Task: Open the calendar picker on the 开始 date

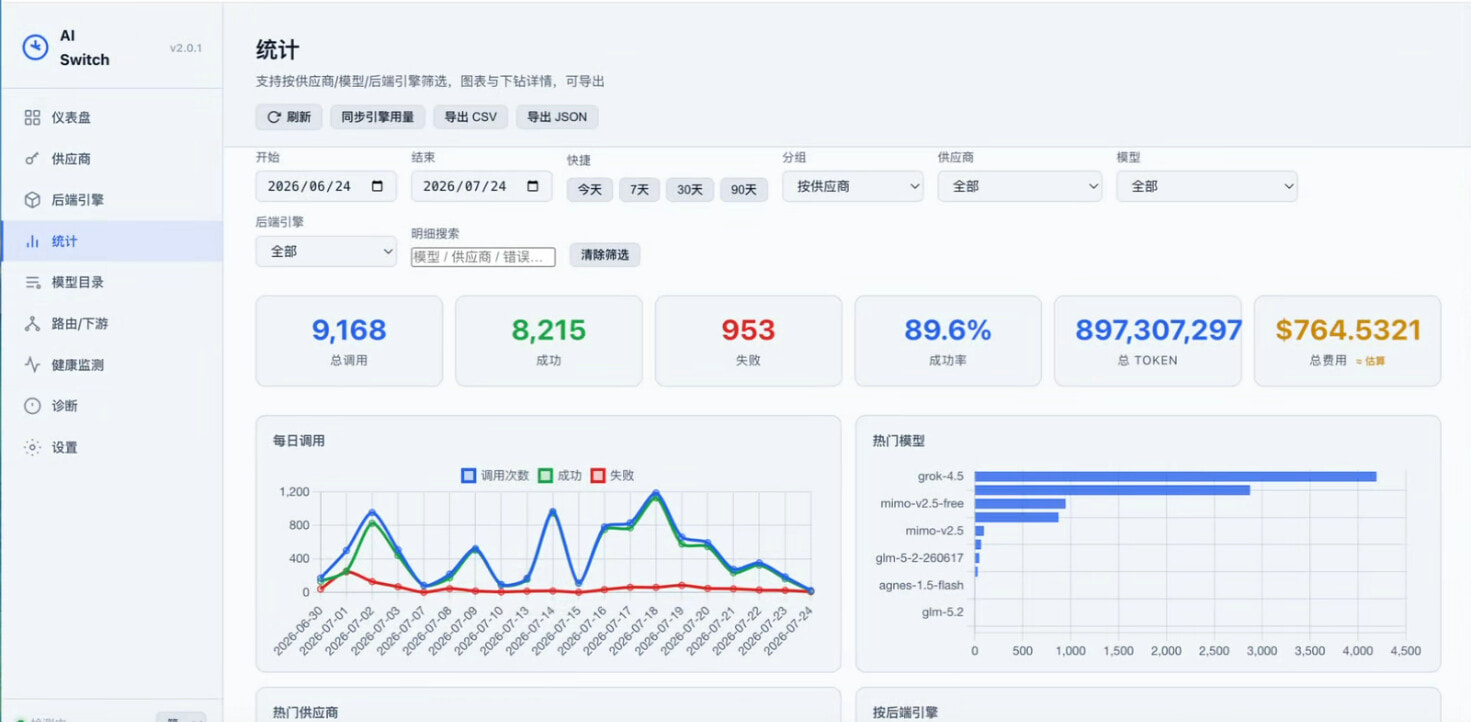Action: point(377,186)
